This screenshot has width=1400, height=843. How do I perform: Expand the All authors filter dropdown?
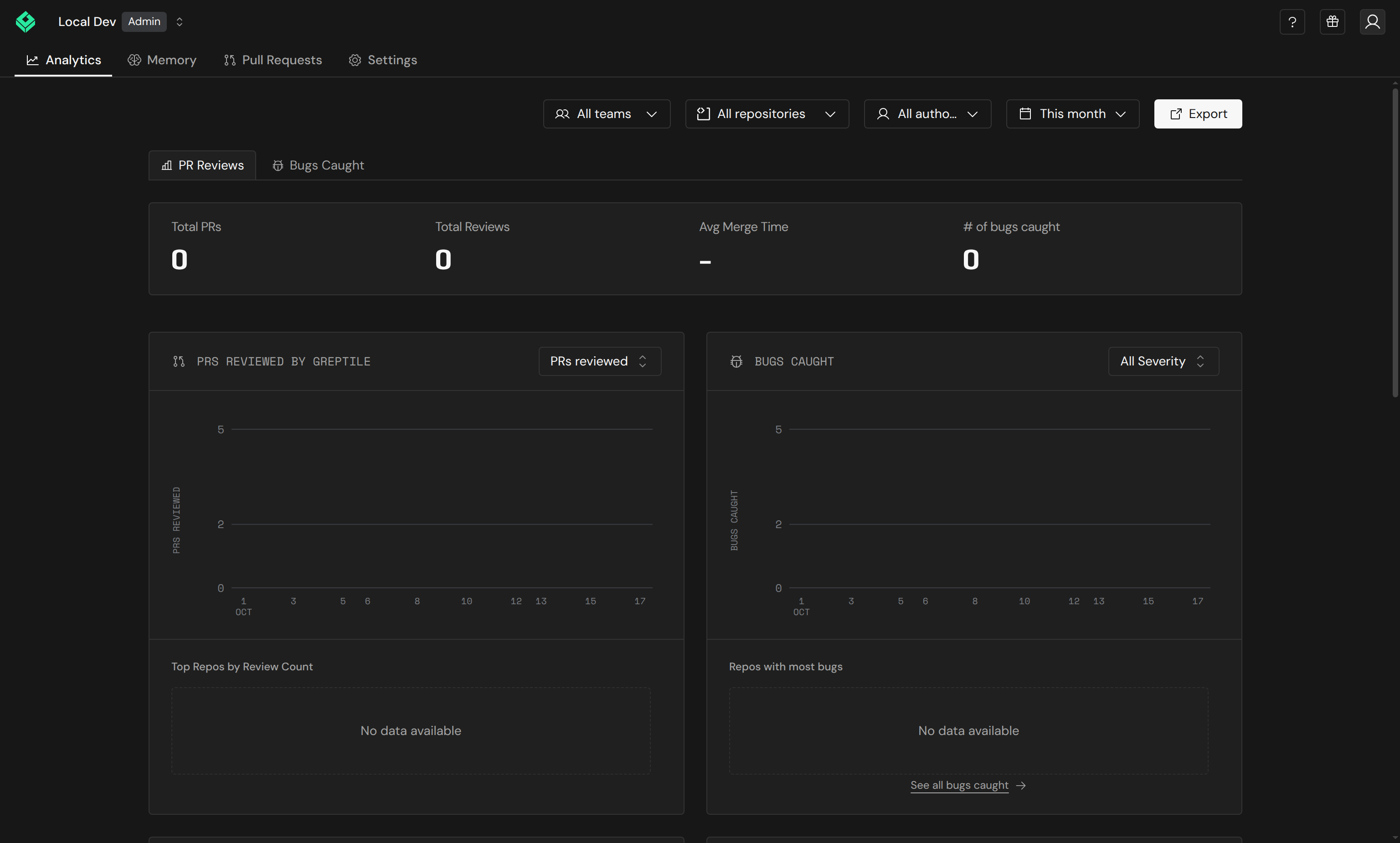click(x=927, y=114)
